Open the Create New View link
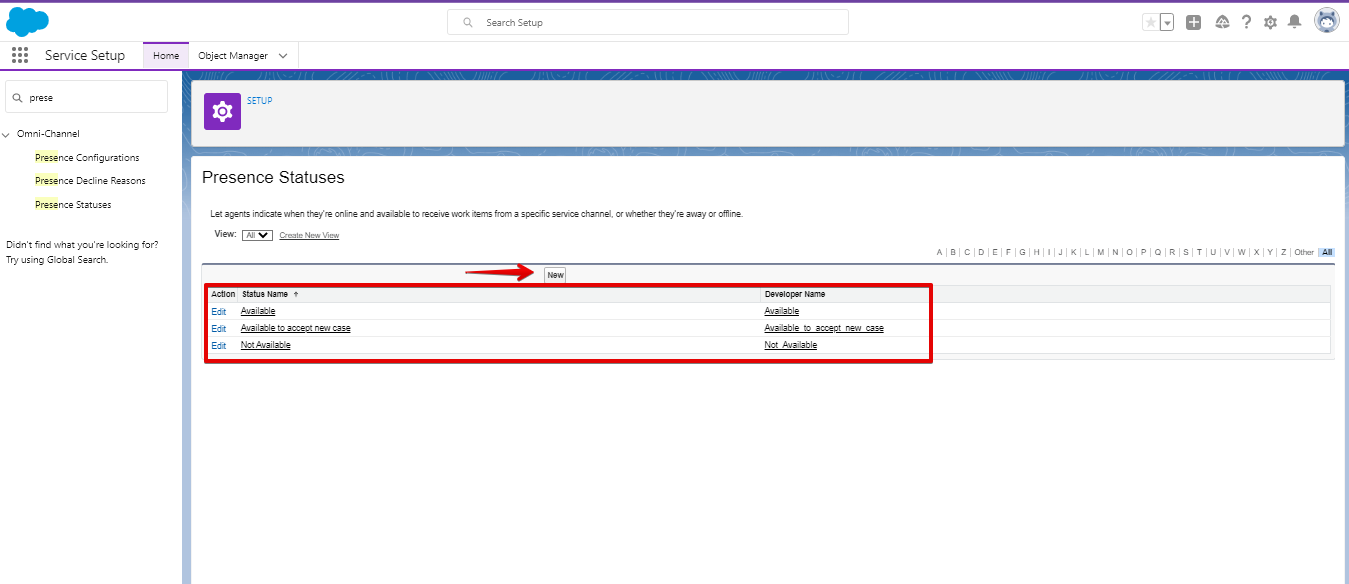1349x584 pixels. tap(310, 234)
